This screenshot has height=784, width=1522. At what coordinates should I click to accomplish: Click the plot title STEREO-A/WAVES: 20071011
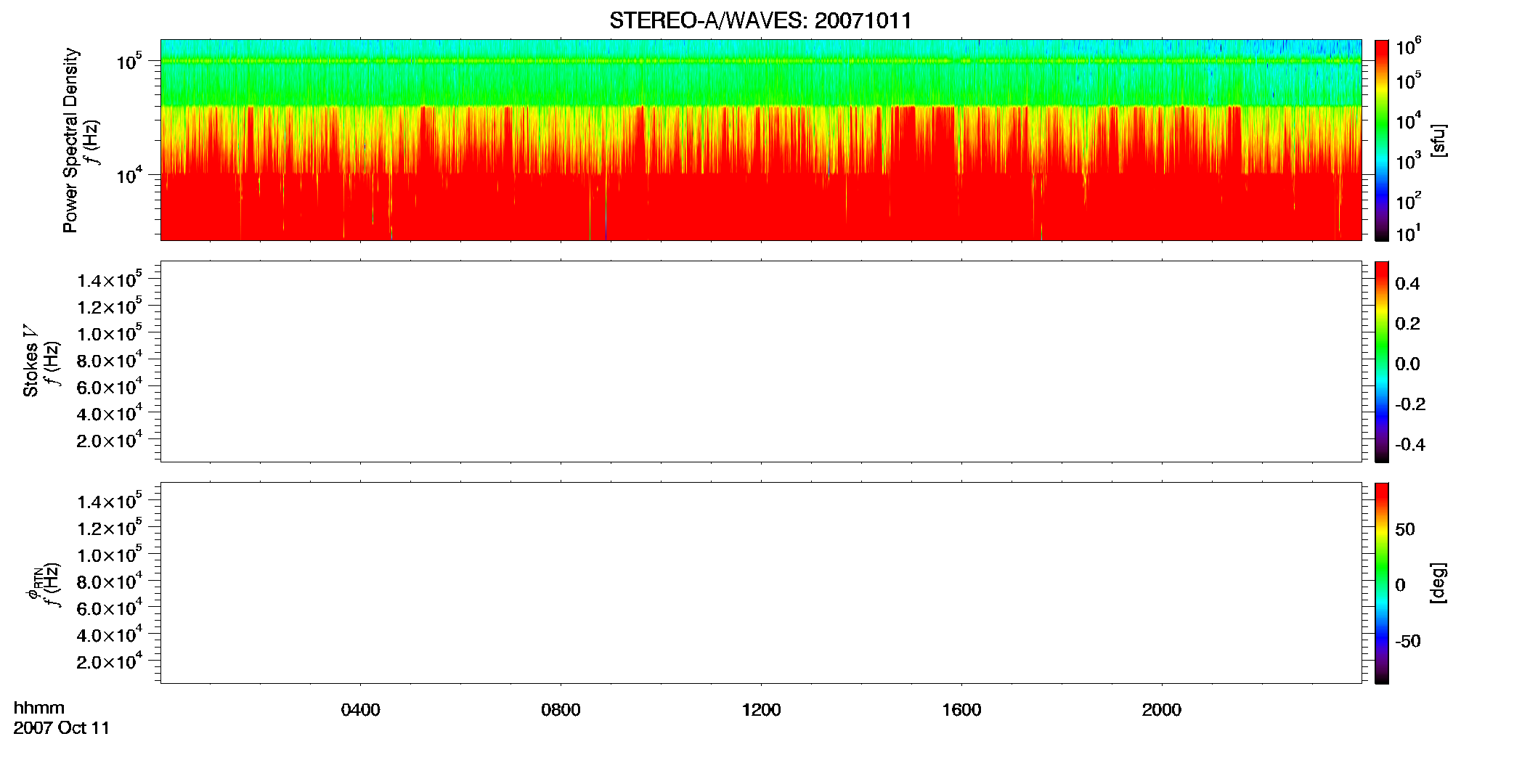point(760,21)
